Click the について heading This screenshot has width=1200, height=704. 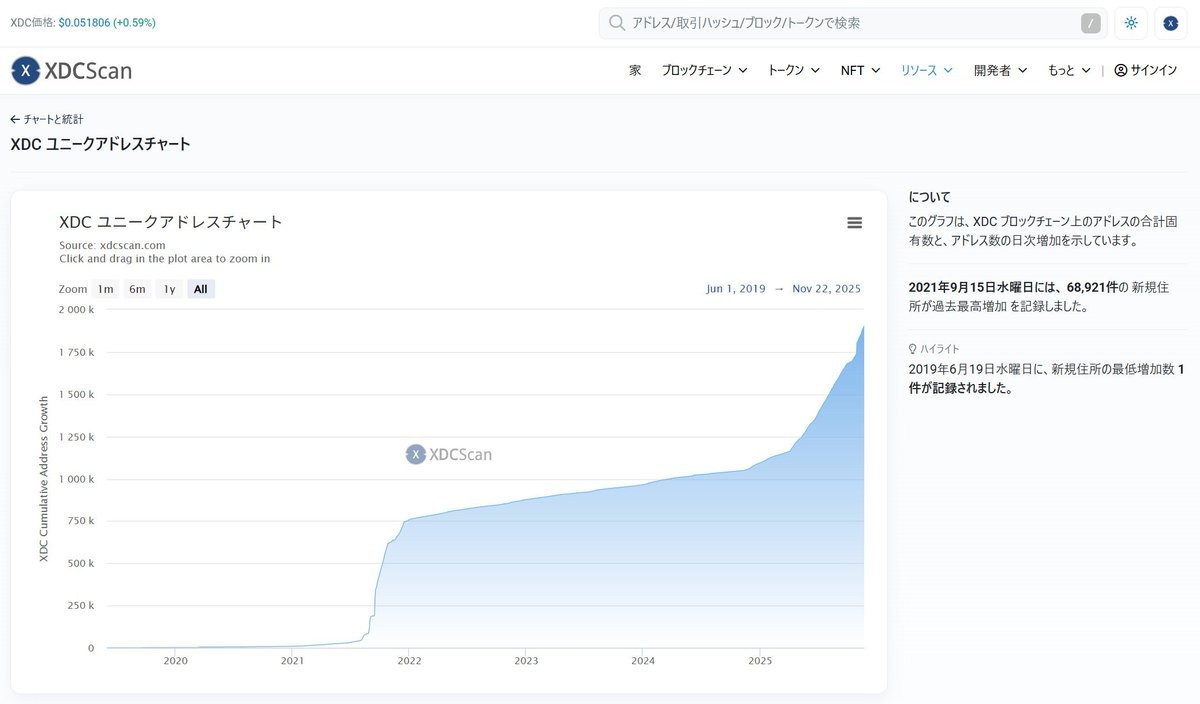coord(930,197)
